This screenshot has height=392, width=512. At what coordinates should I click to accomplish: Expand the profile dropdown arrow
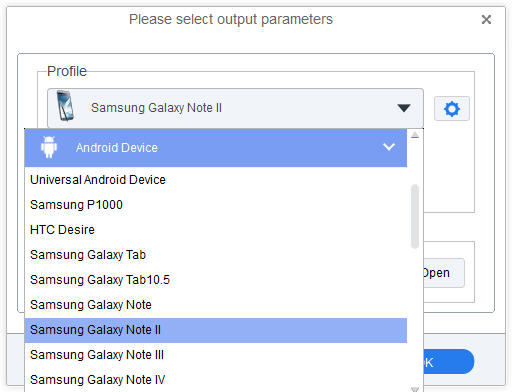coord(404,108)
